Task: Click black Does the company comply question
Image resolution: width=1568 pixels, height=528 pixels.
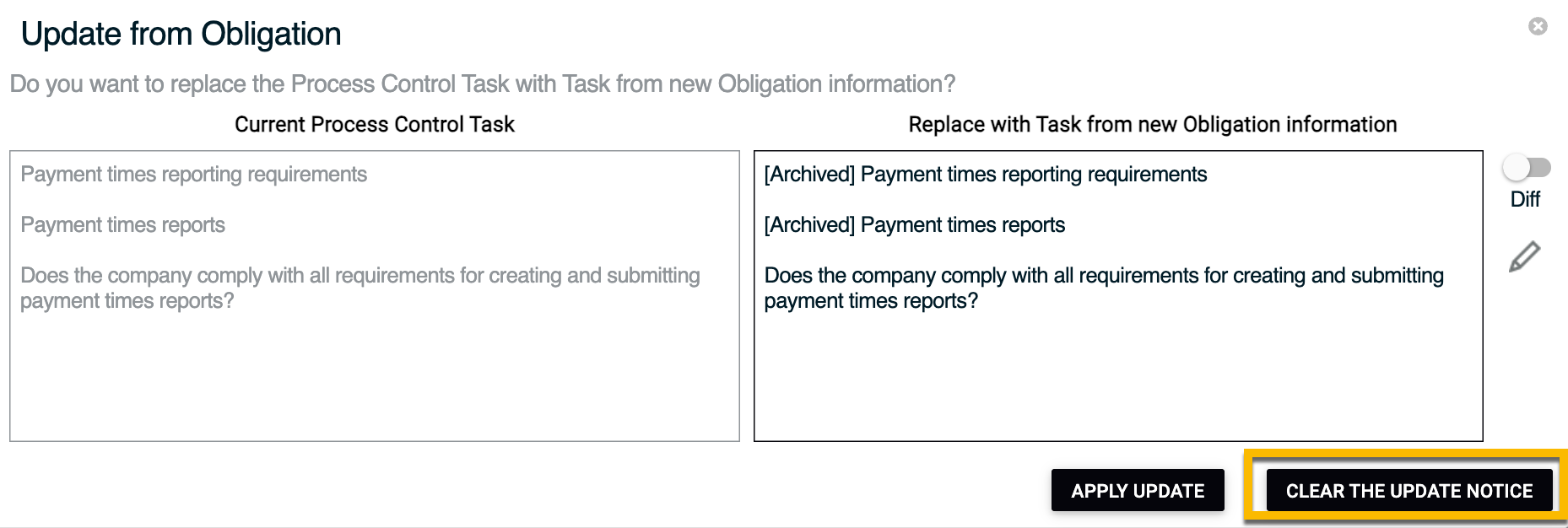Action: [1104, 288]
